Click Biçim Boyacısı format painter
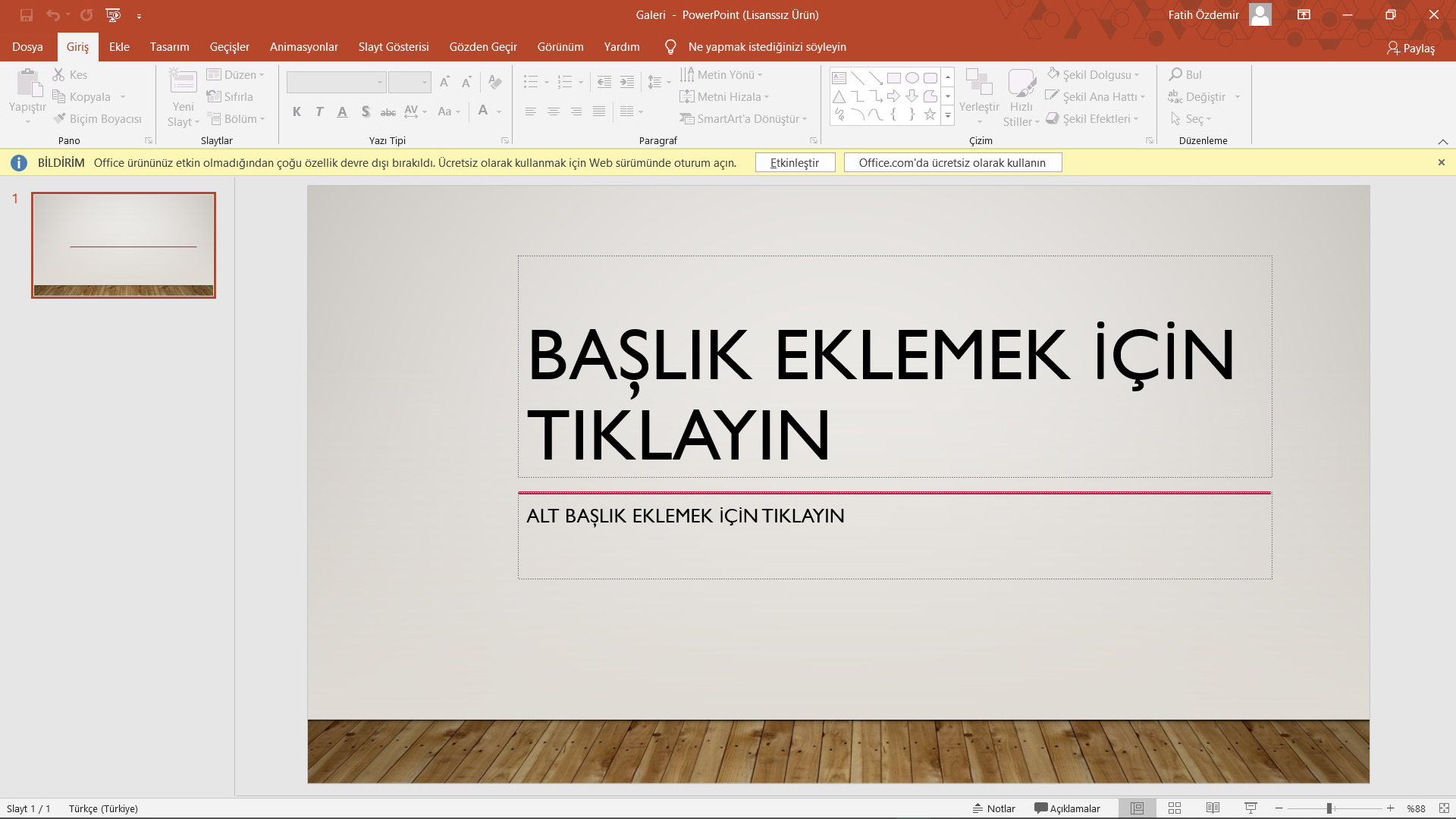Viewport: 1456px width, 819px height. click(97, 118)
